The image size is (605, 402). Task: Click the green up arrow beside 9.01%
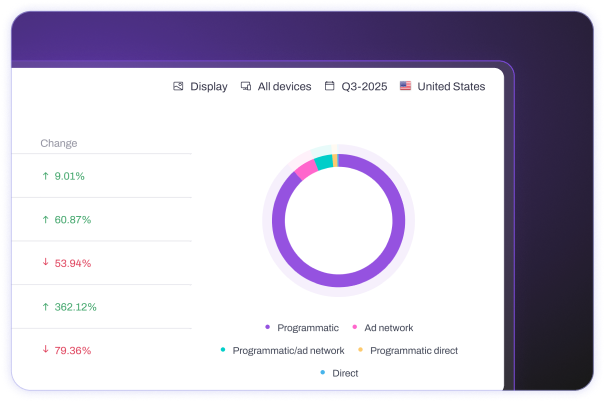(x=46, y=176)
